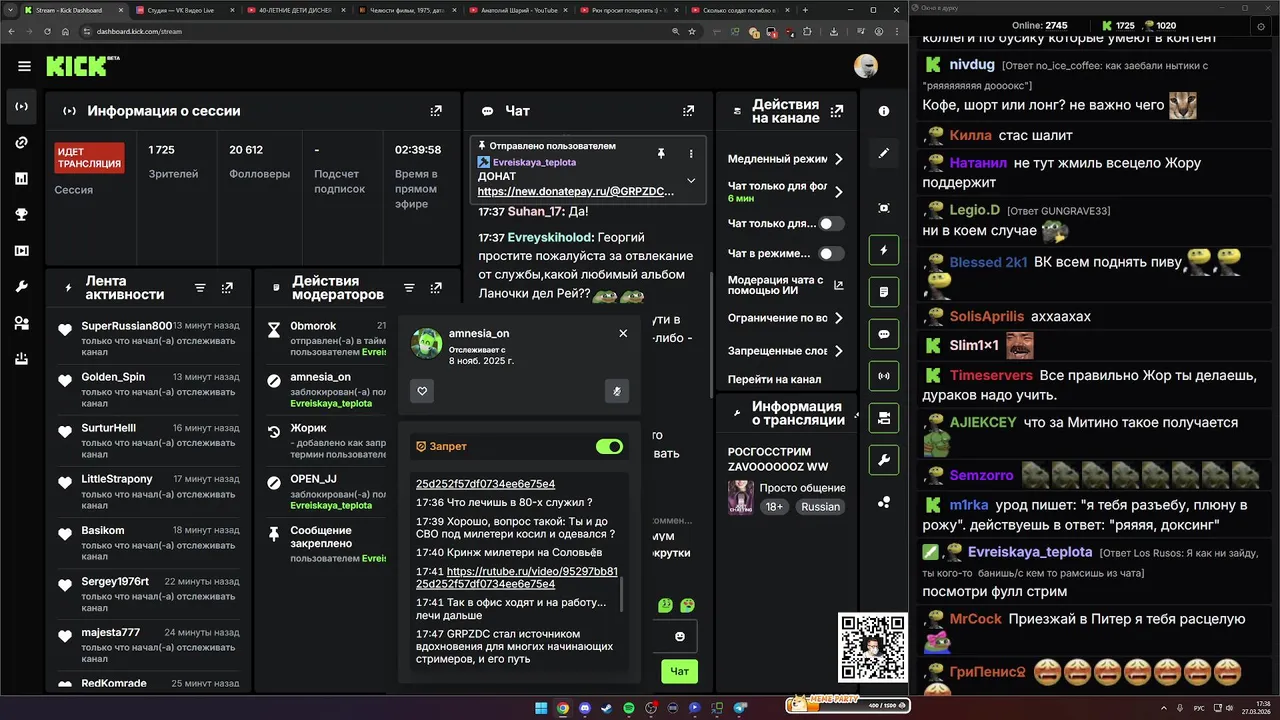Open the info icon in the right toolbar
This screenshot has width=1280, height=720.
[x=884, y=111]
